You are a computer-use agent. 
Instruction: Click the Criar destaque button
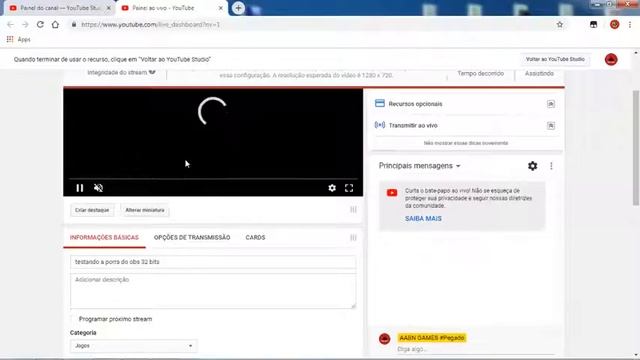point(92,210)
